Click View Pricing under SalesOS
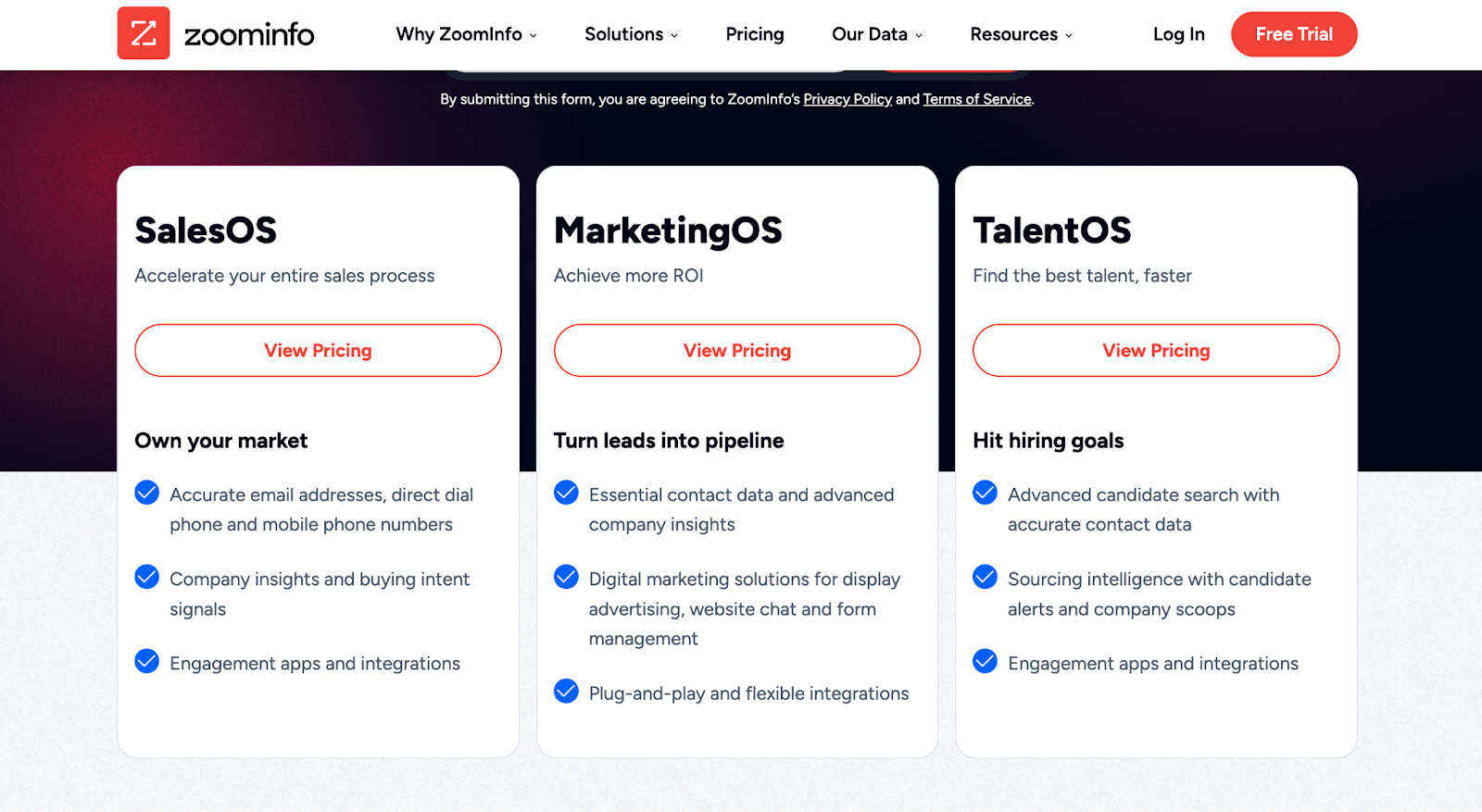The height and width of the screenshot is (812, 1482). pyautogui.click(x=318, y=350)
